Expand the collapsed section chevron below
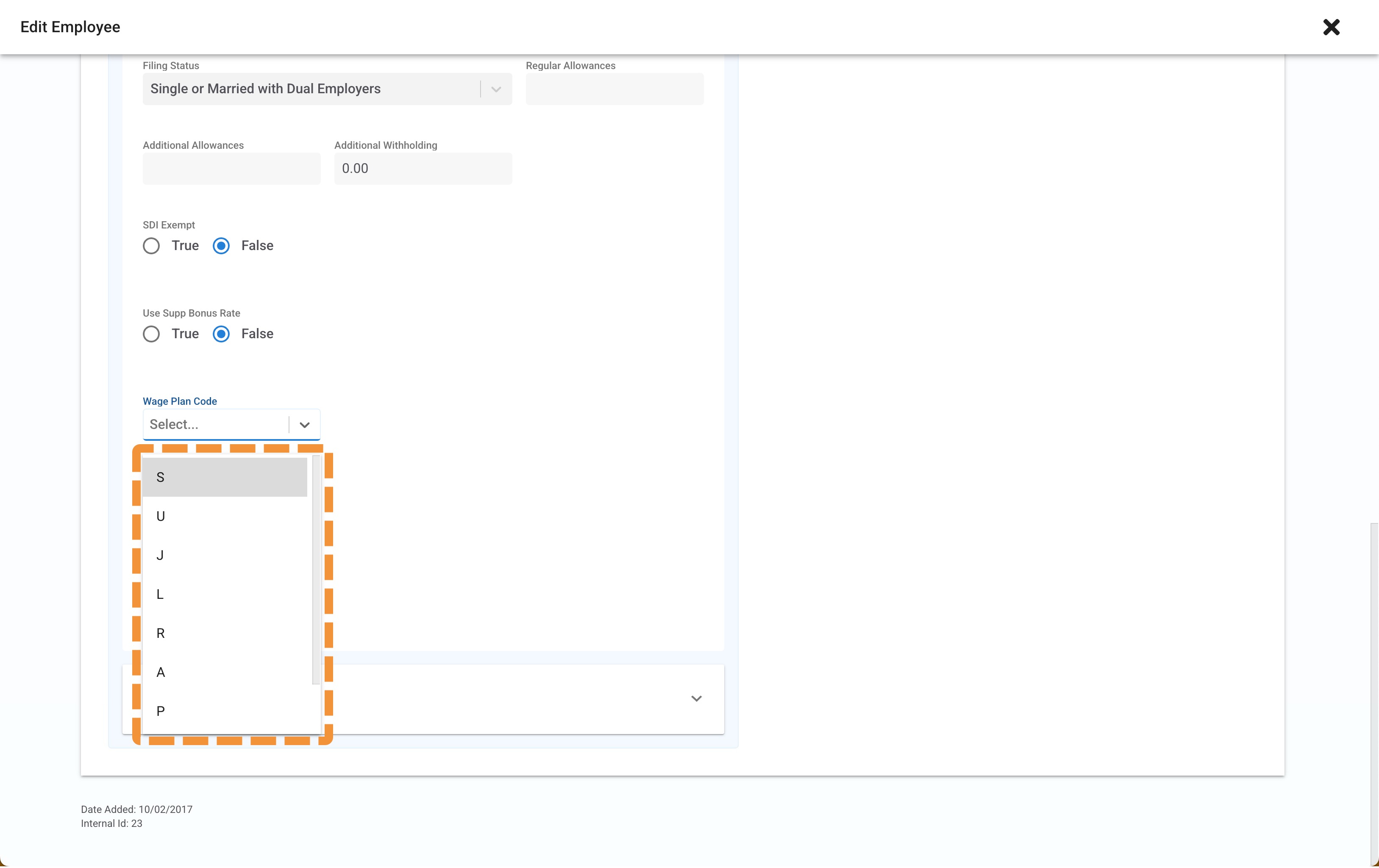The height and width of the screenshot is (868, 1379). 696,698
